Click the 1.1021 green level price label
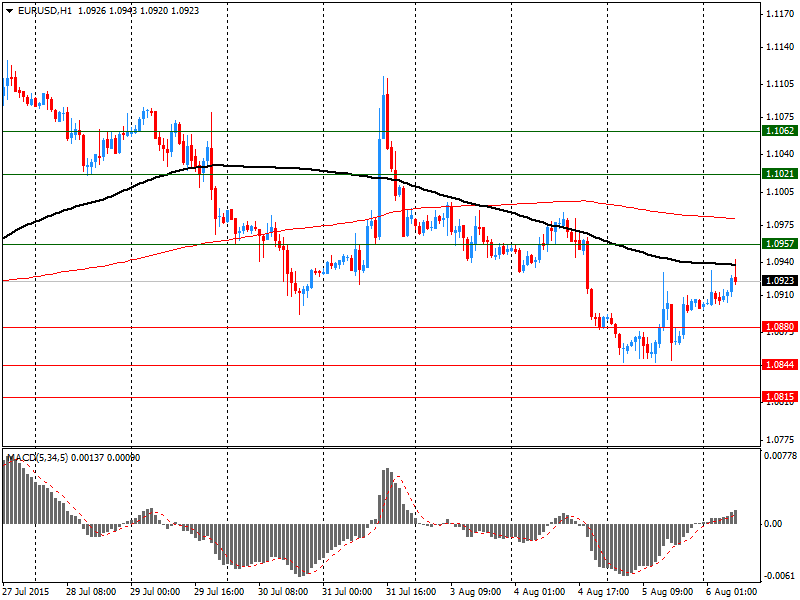800x600 pixels. click(x=780, y=174)
